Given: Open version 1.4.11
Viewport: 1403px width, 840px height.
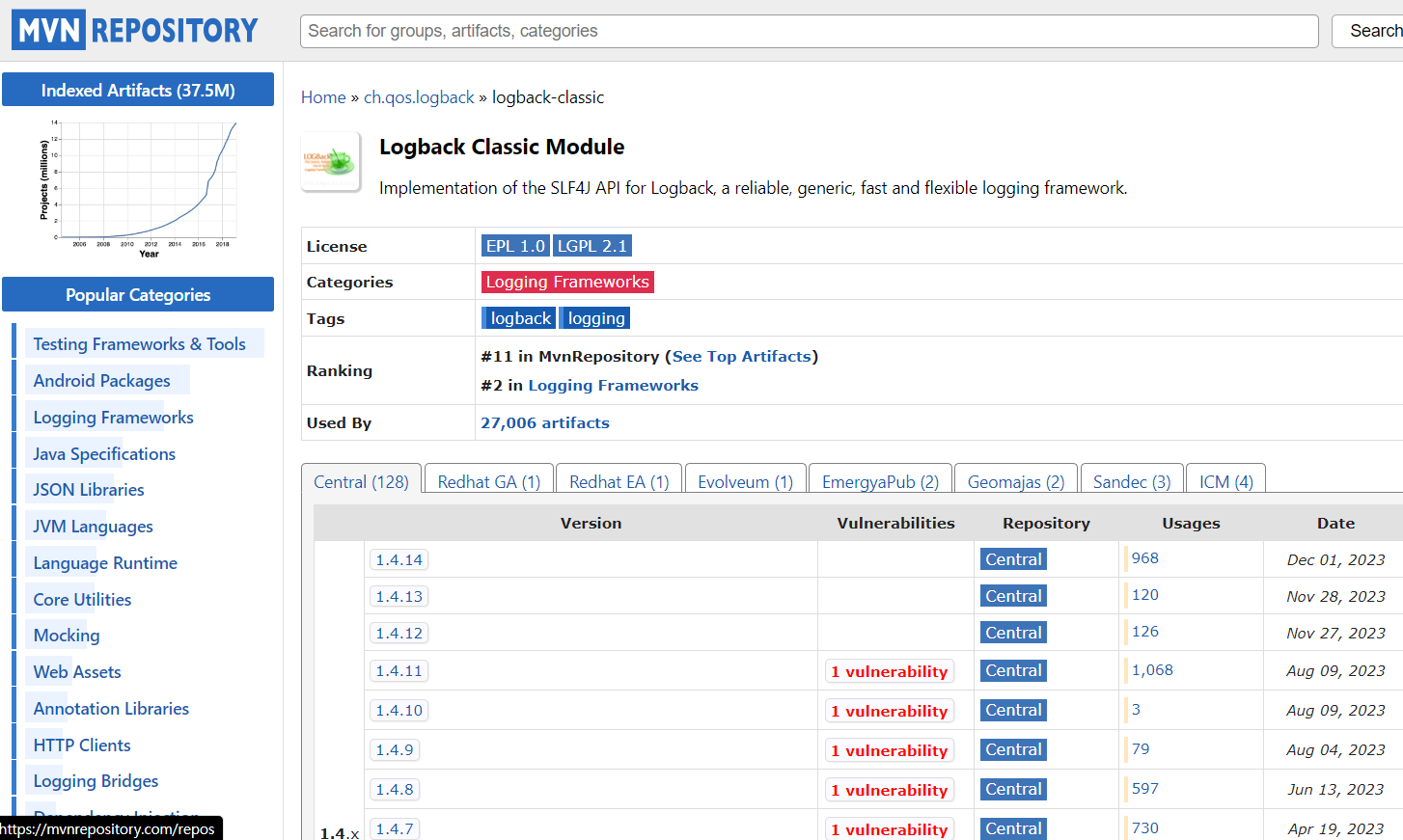Looking at the screenshot, I should click(399, 670).
